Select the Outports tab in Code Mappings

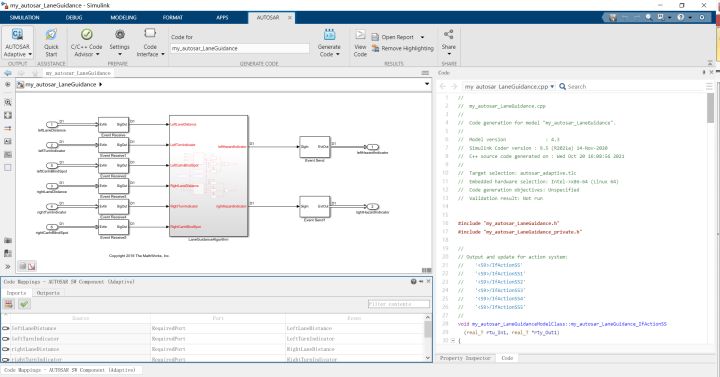tap(48, 293)
